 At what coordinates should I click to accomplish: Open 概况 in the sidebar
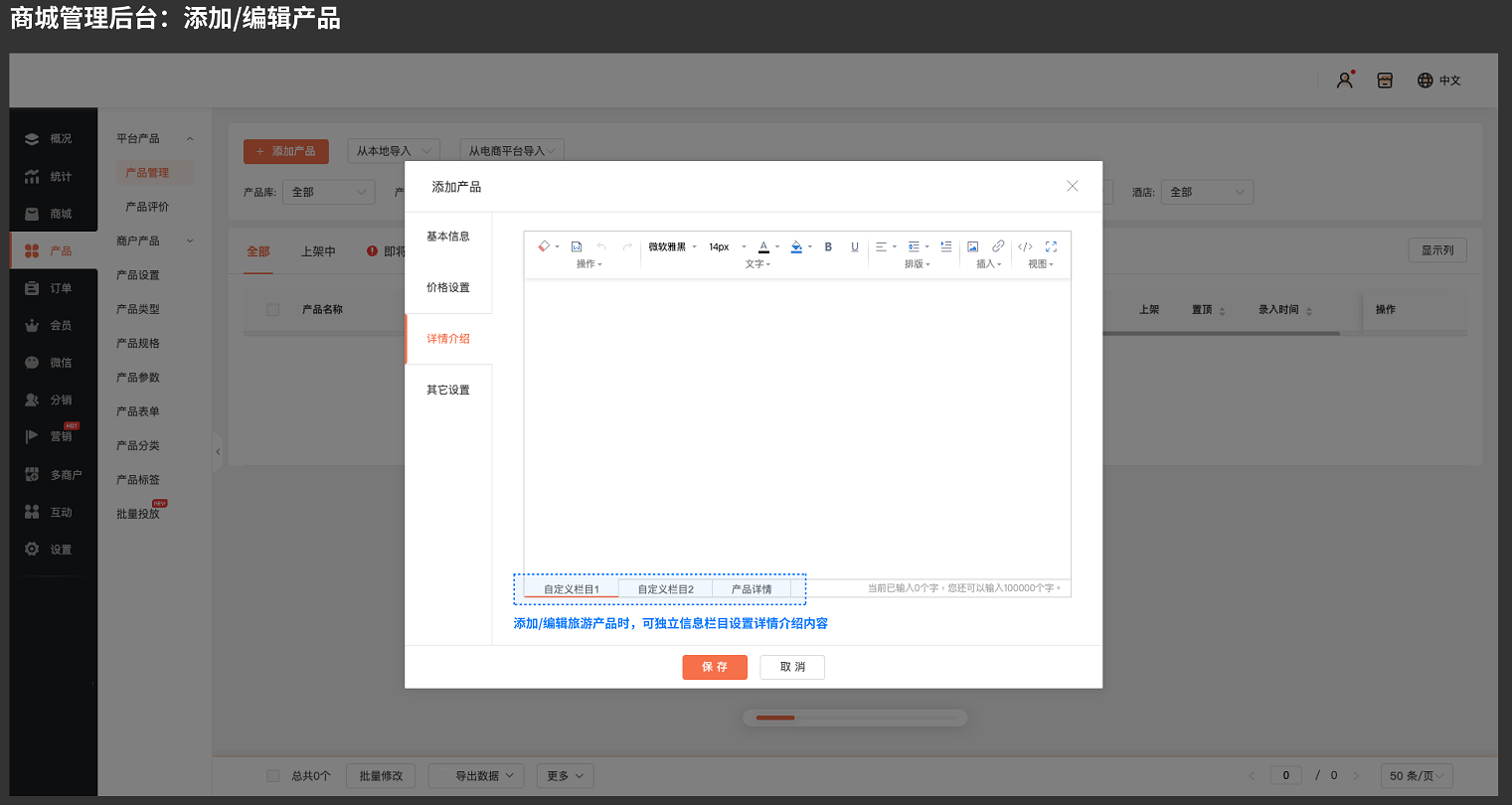coord(54,139)
